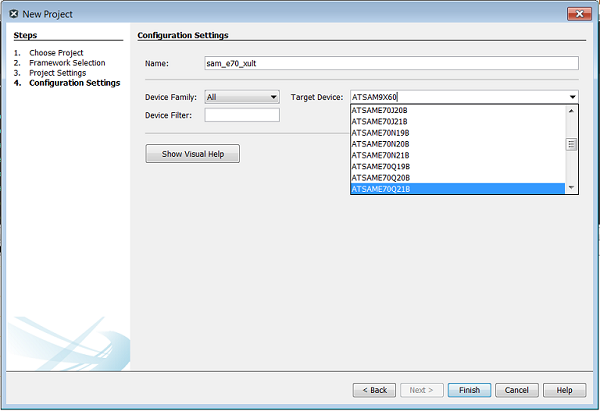The image size is (600, 411).
Task: Select ATSAME70J21B from device list
Action: [458, 122]
